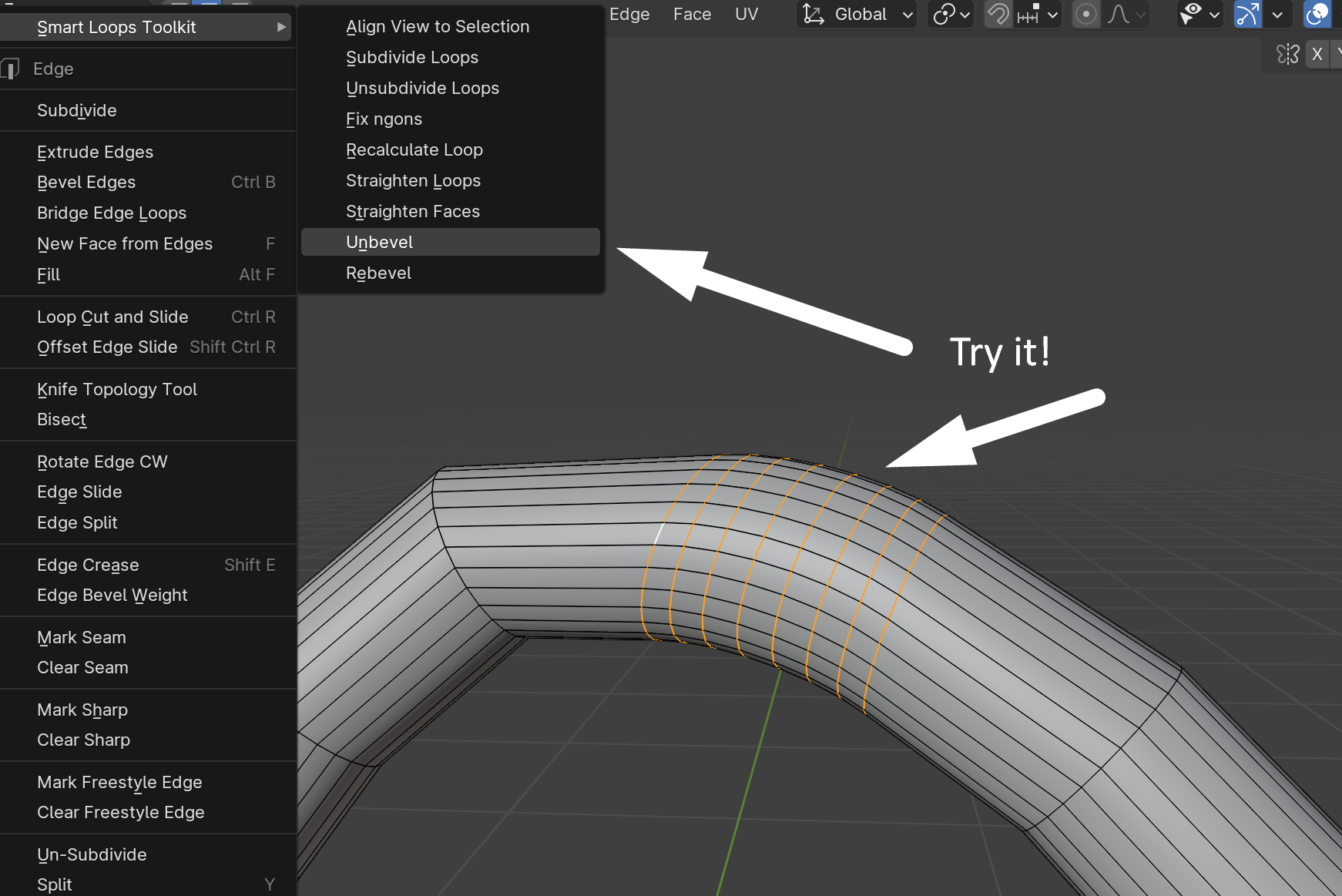Open the Face menu
The image size is (1342, 896).
pyautogui.click(x=692, y=15)
